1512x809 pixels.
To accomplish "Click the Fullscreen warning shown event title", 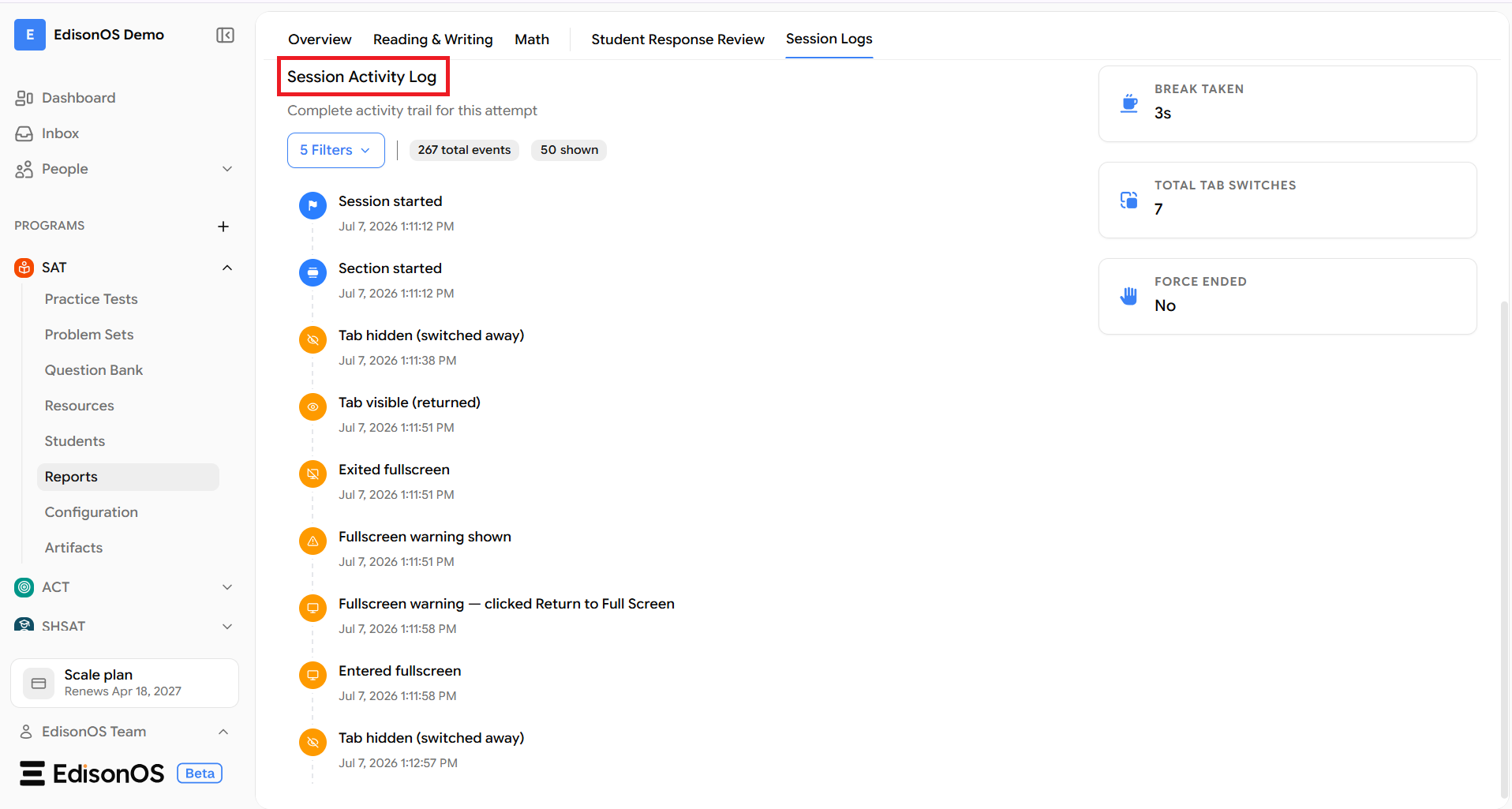I will (425, 537).
